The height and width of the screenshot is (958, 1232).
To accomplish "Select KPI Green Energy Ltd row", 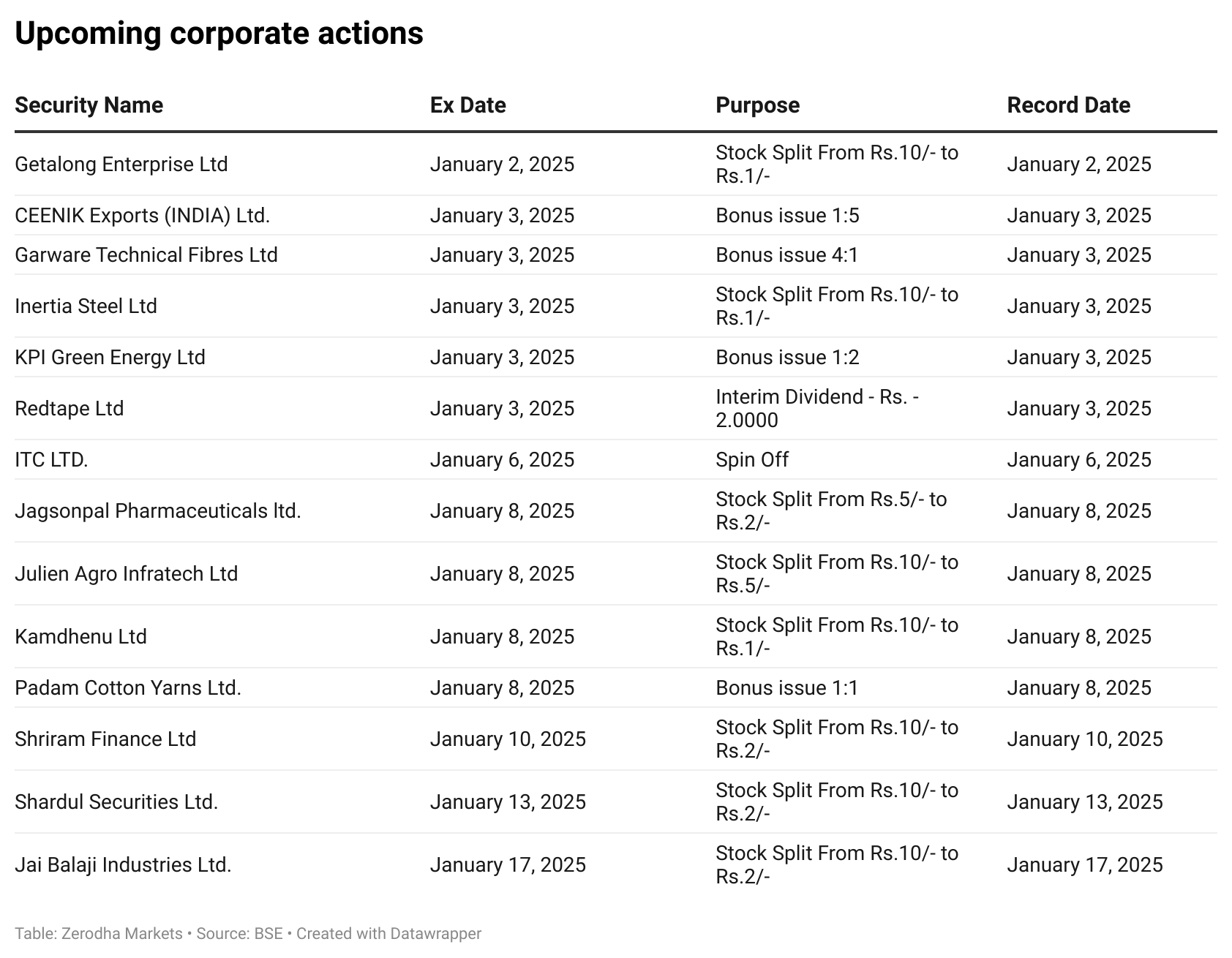I will [616, 358].
